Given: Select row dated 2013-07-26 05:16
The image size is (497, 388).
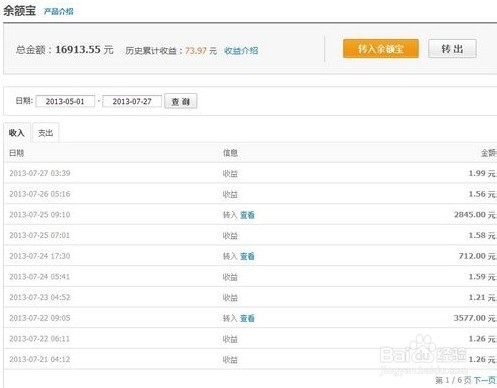Looking at the screenshot, I should [250, 194].
